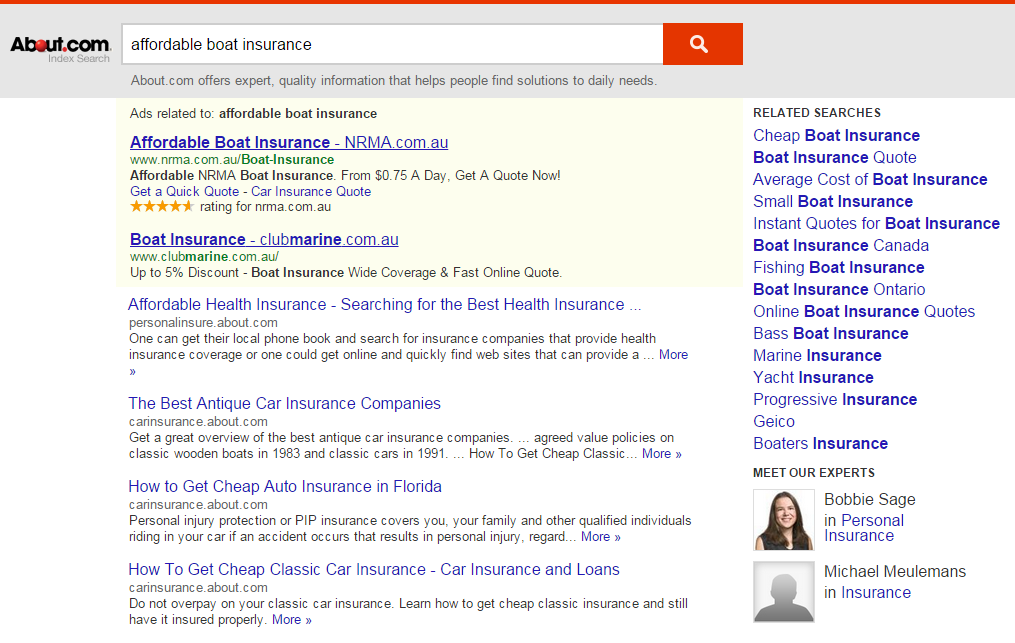Open the 'Affordable Boat Insurance - NRMA.com.au' ad
The width and height of the screenshot is (1015, 643).
(x=289, y=142)
